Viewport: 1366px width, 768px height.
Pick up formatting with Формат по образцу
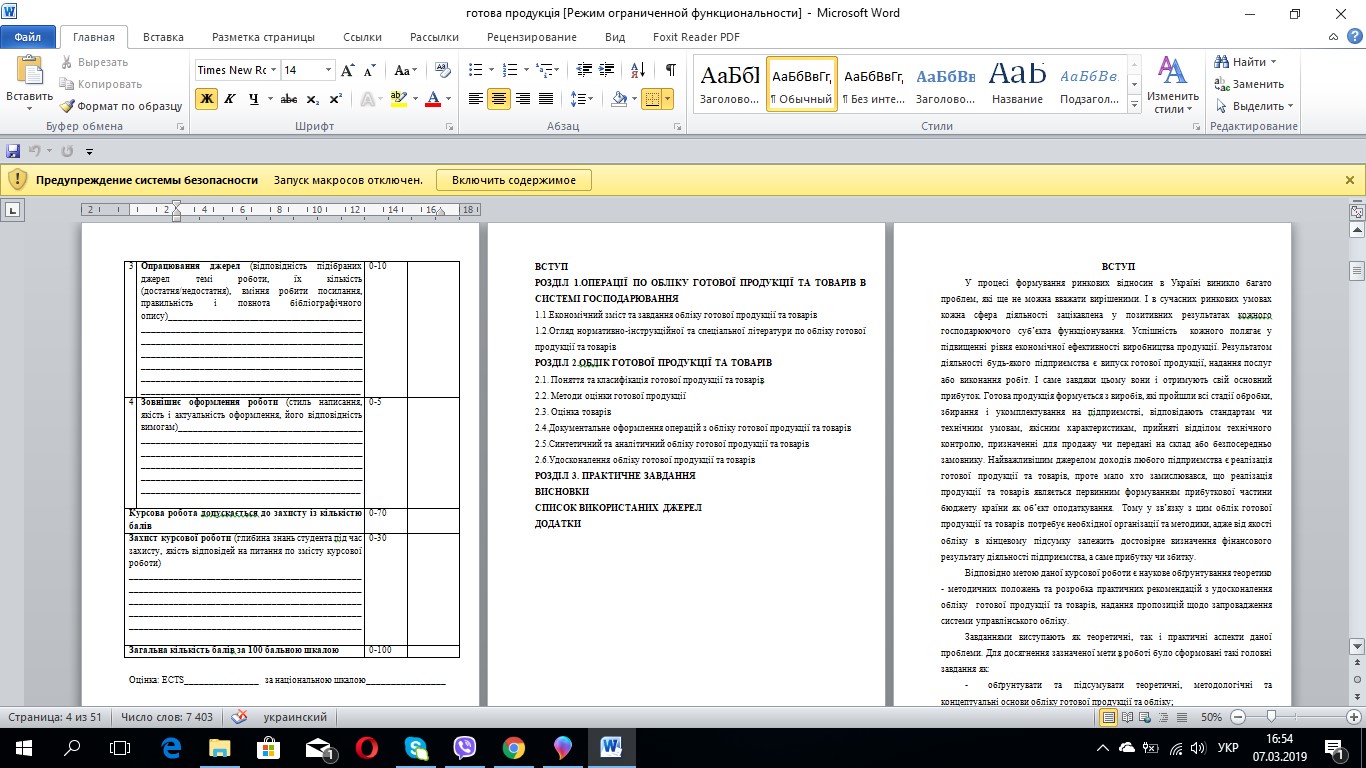(x=120, y=106)
